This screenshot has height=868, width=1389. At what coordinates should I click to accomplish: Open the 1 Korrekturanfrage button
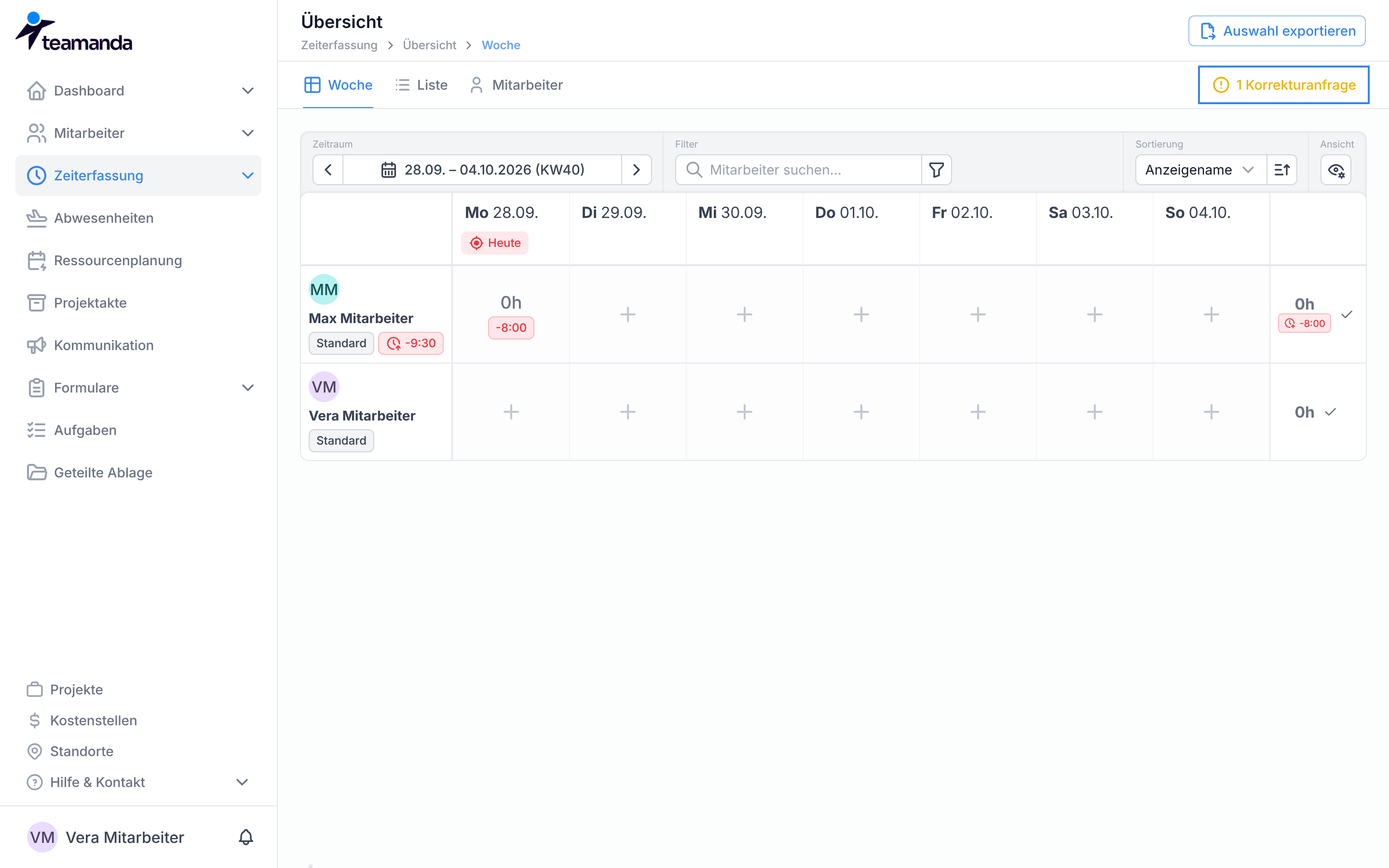click(1283, 85)
